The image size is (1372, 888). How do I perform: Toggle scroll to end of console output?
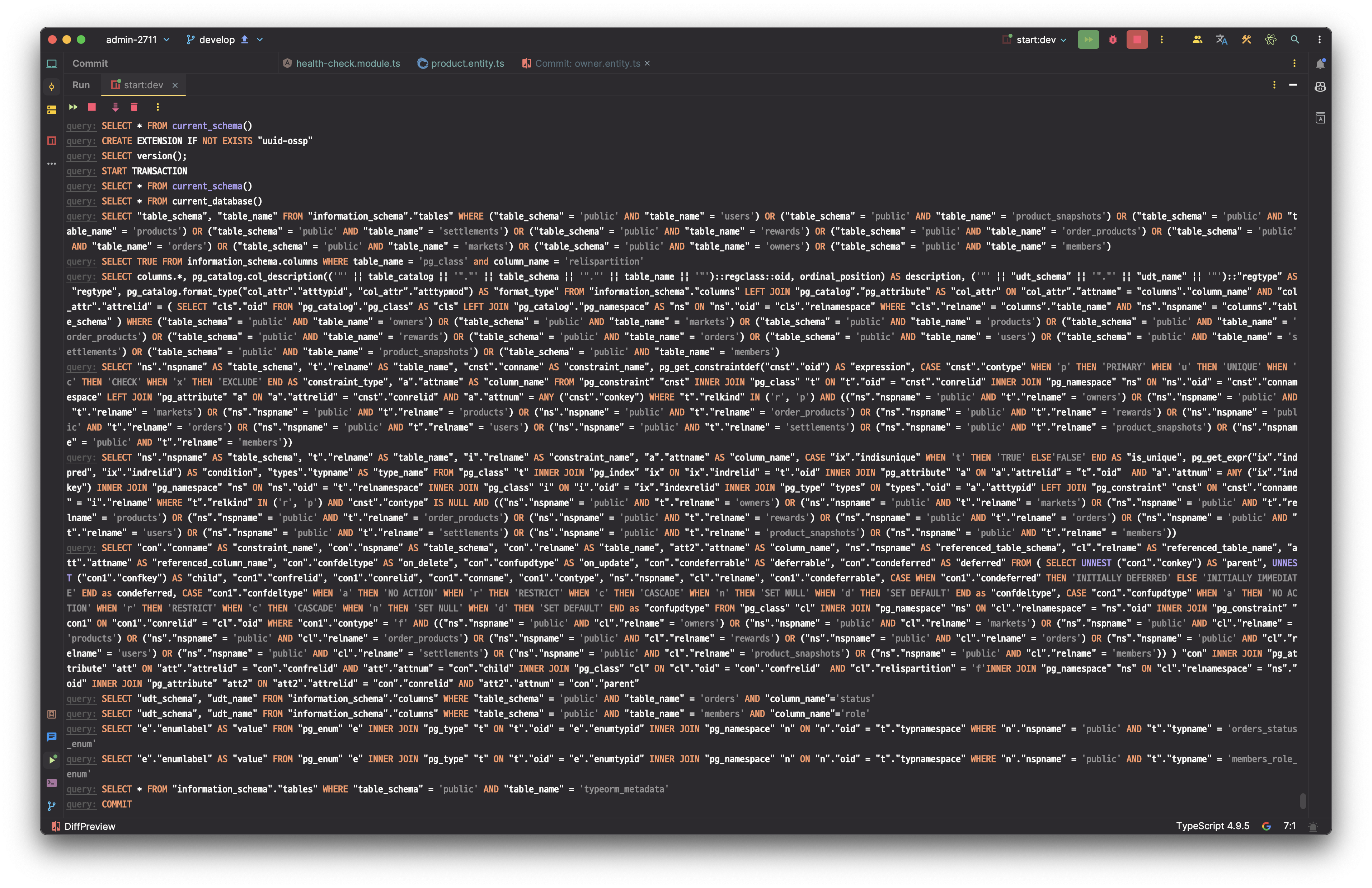pos(115,107)
